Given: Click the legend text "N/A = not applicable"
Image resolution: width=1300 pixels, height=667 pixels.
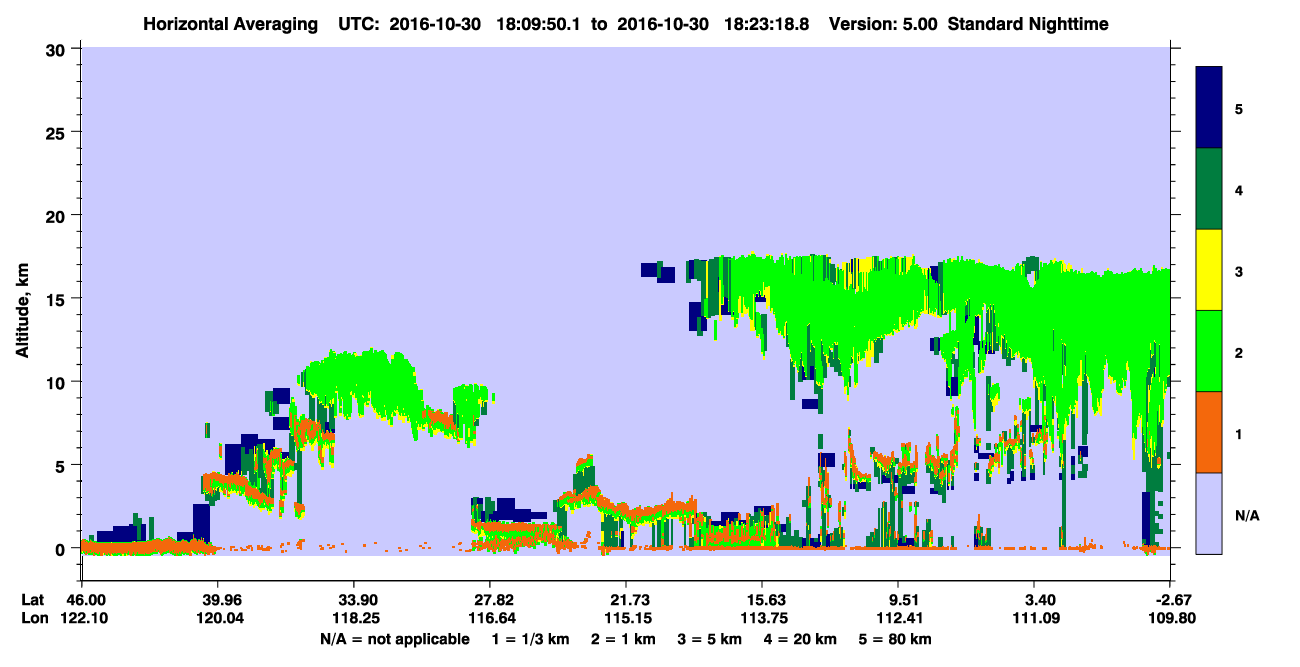Looking at the screenshot, I should click(x=394, y=639).
